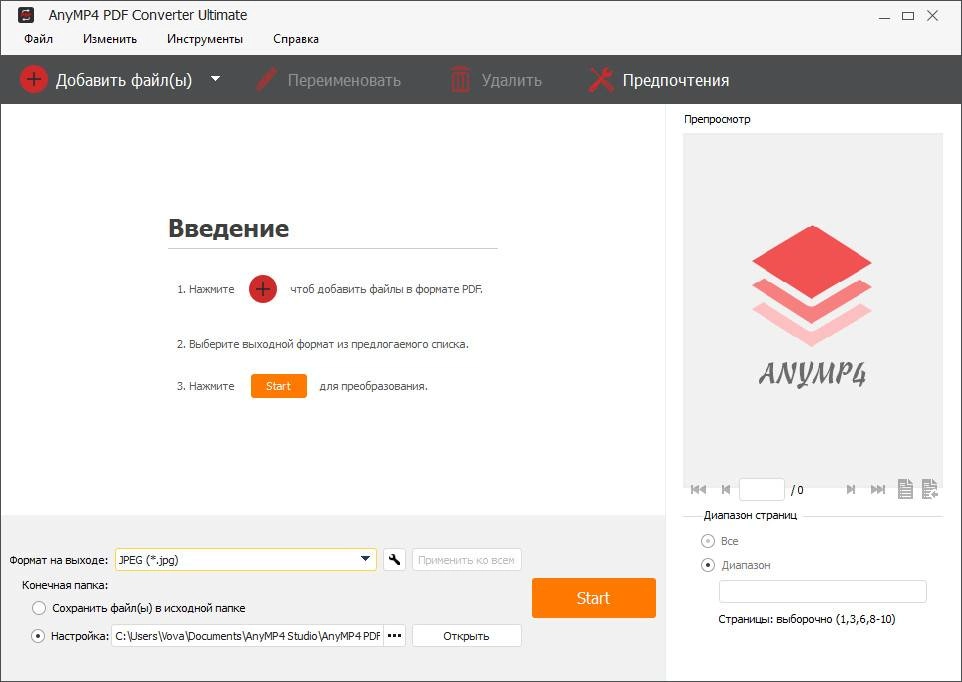
Task: Click the large orange Start button
Action: 594,598
